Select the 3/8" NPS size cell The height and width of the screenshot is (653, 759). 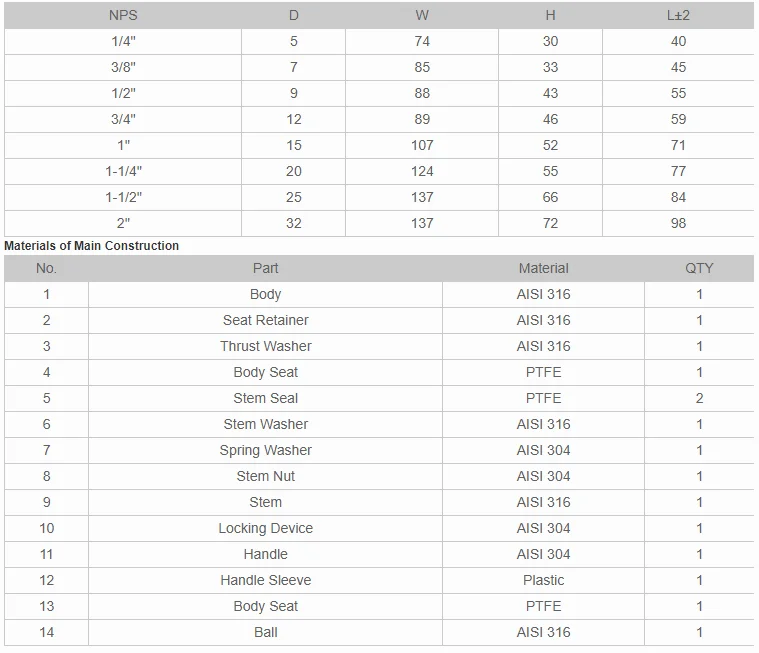pos(123,67)
